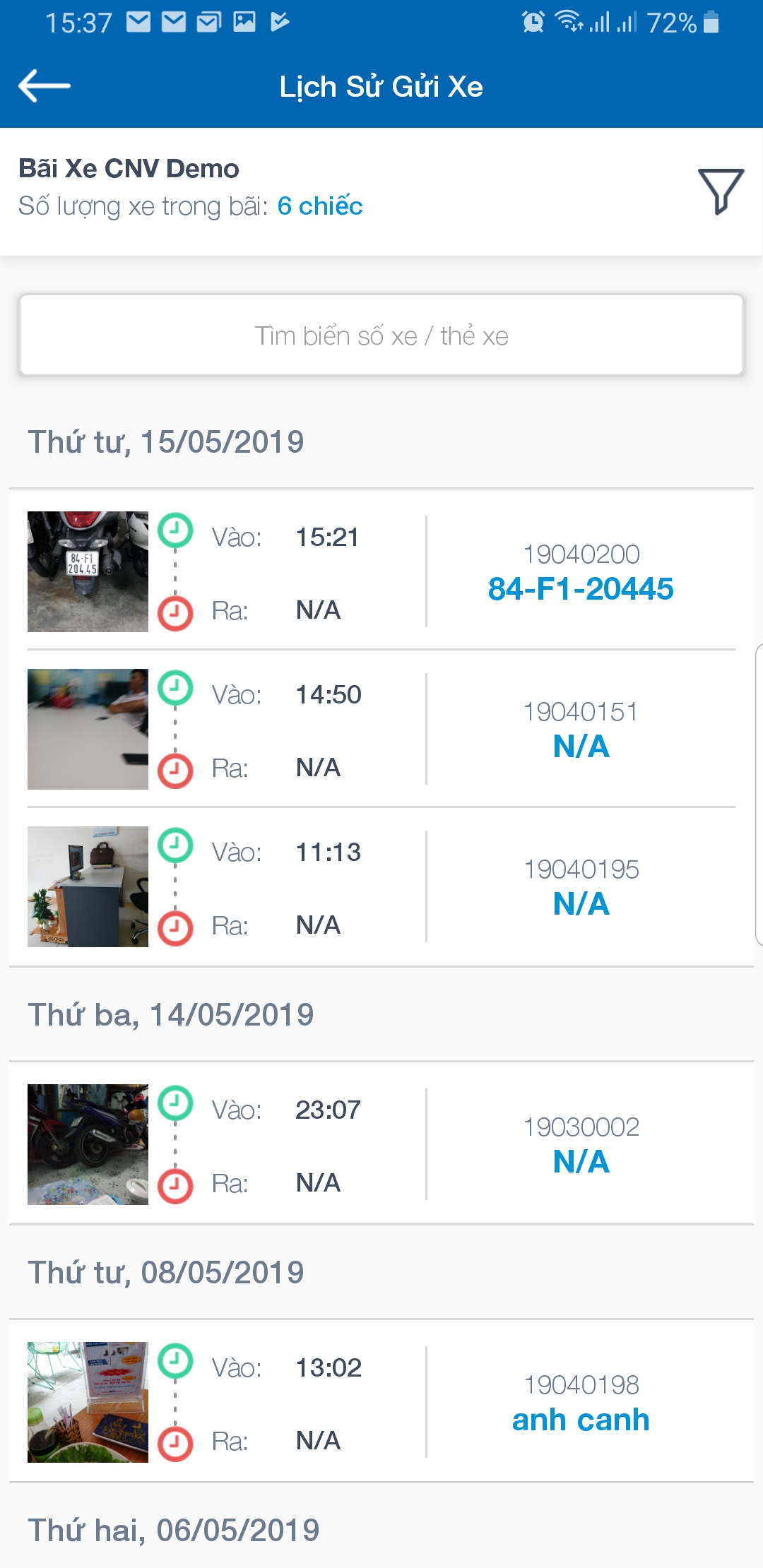Open license plate 84-F1-20445 link
Viewport: 763px width, 1568px height.
pos(581,589)
